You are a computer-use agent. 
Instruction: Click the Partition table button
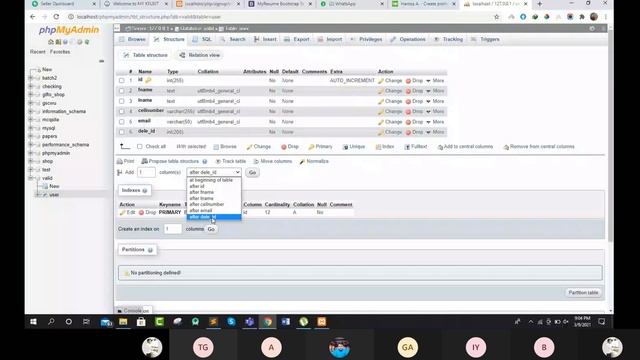pos(583,293)
